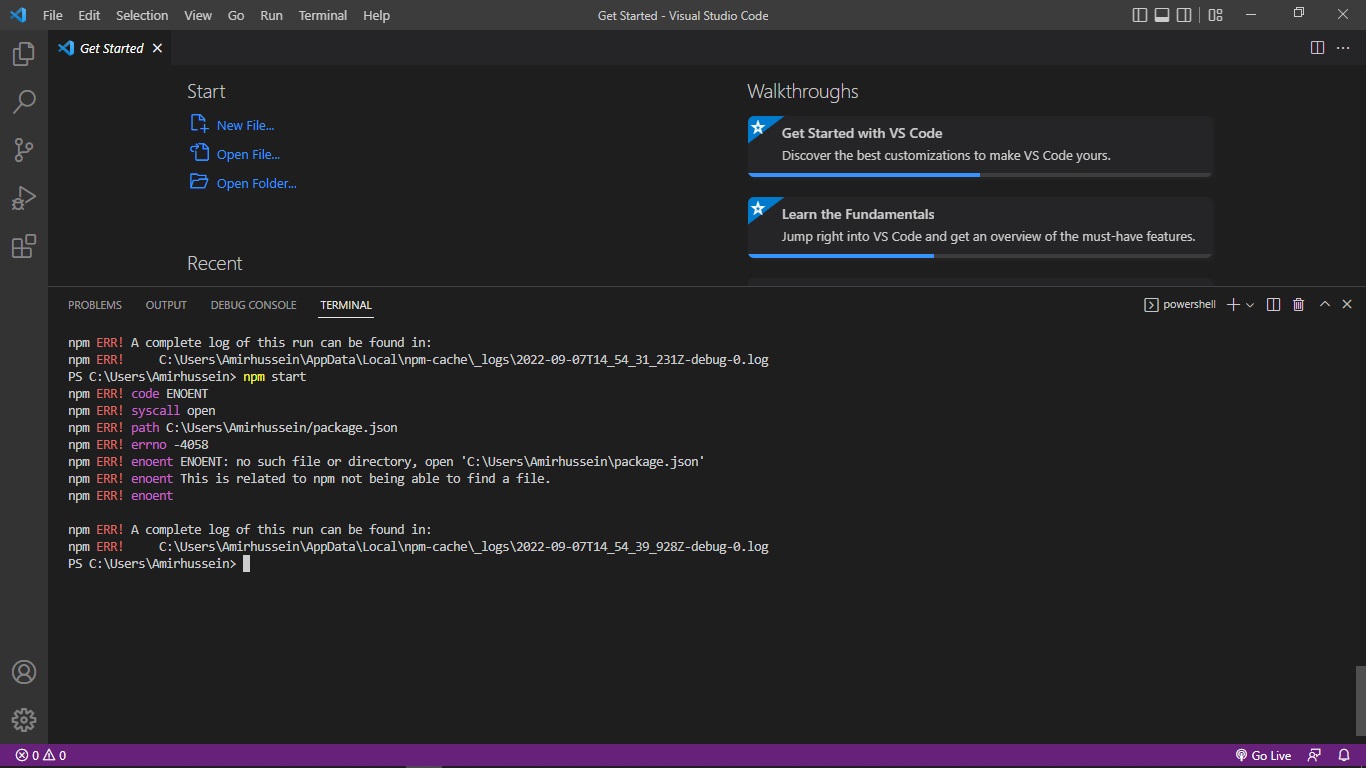The width and height of the screenshot is (1366, 768).
Task: Open the Edit menu
Action: point(89,15)
